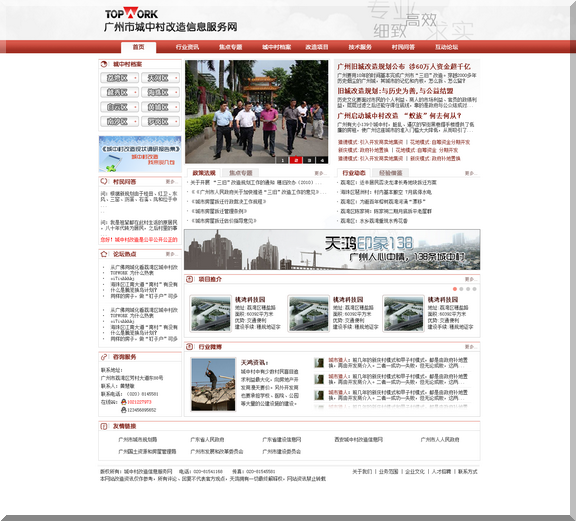Screen dimensions: 576x521
Task: Click the 友情链接 header icon
Action: point(104,426)
